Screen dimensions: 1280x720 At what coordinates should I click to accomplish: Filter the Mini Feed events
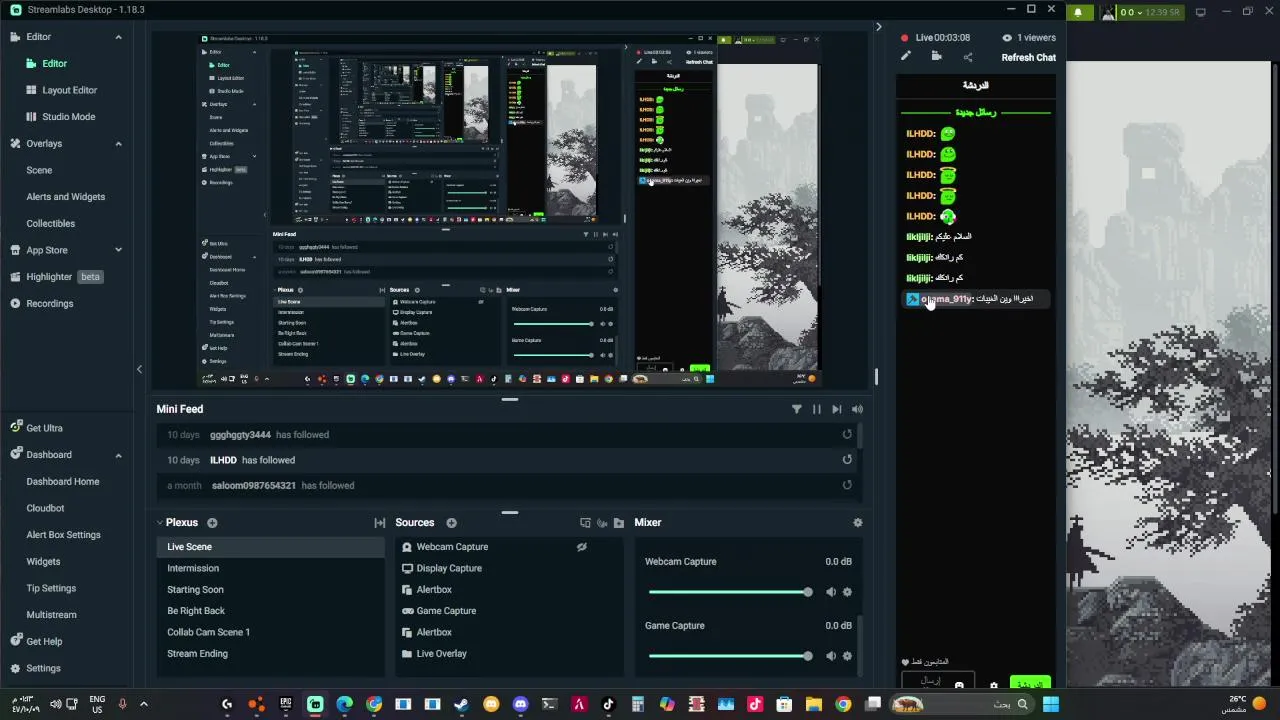(x=797, y=409)
